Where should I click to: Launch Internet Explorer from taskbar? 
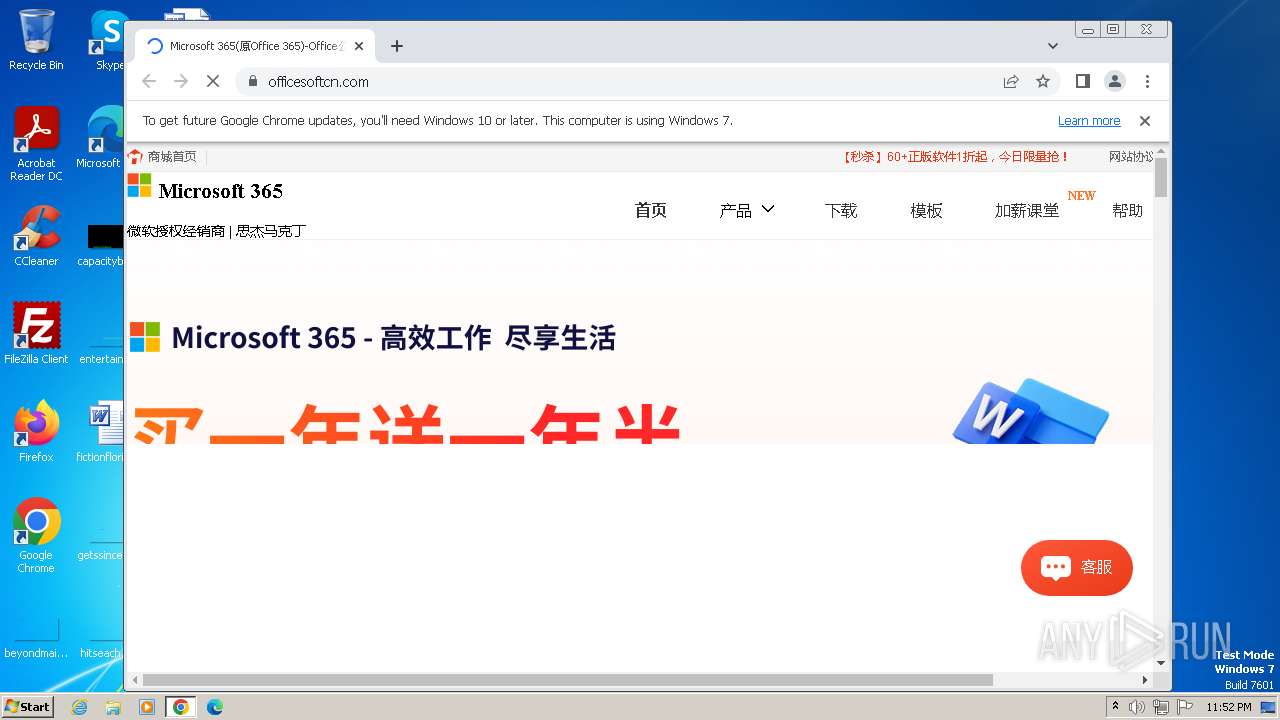tap(79, 707)
